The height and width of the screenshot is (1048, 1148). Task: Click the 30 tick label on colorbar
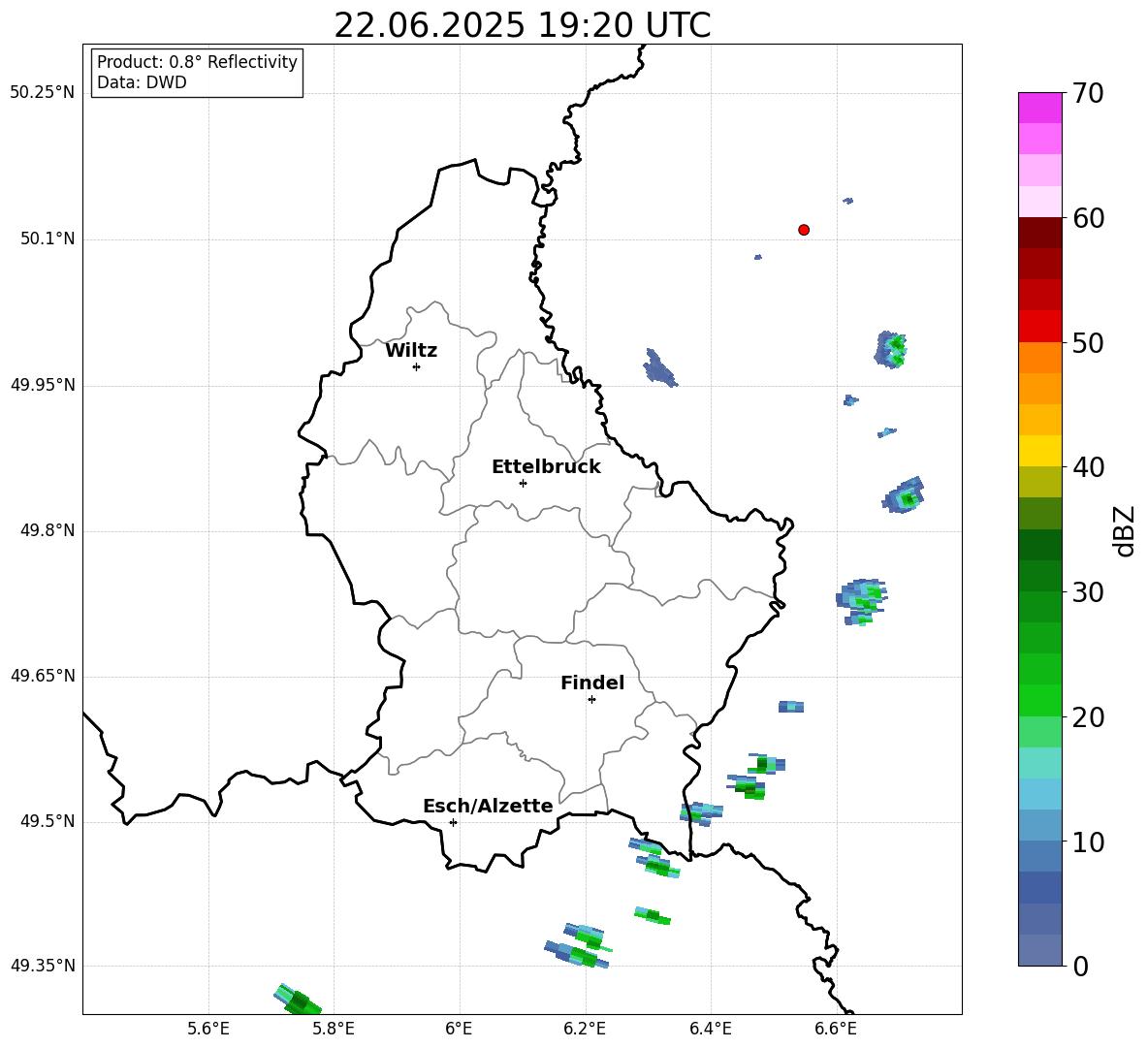click(x=1088, y=592)
